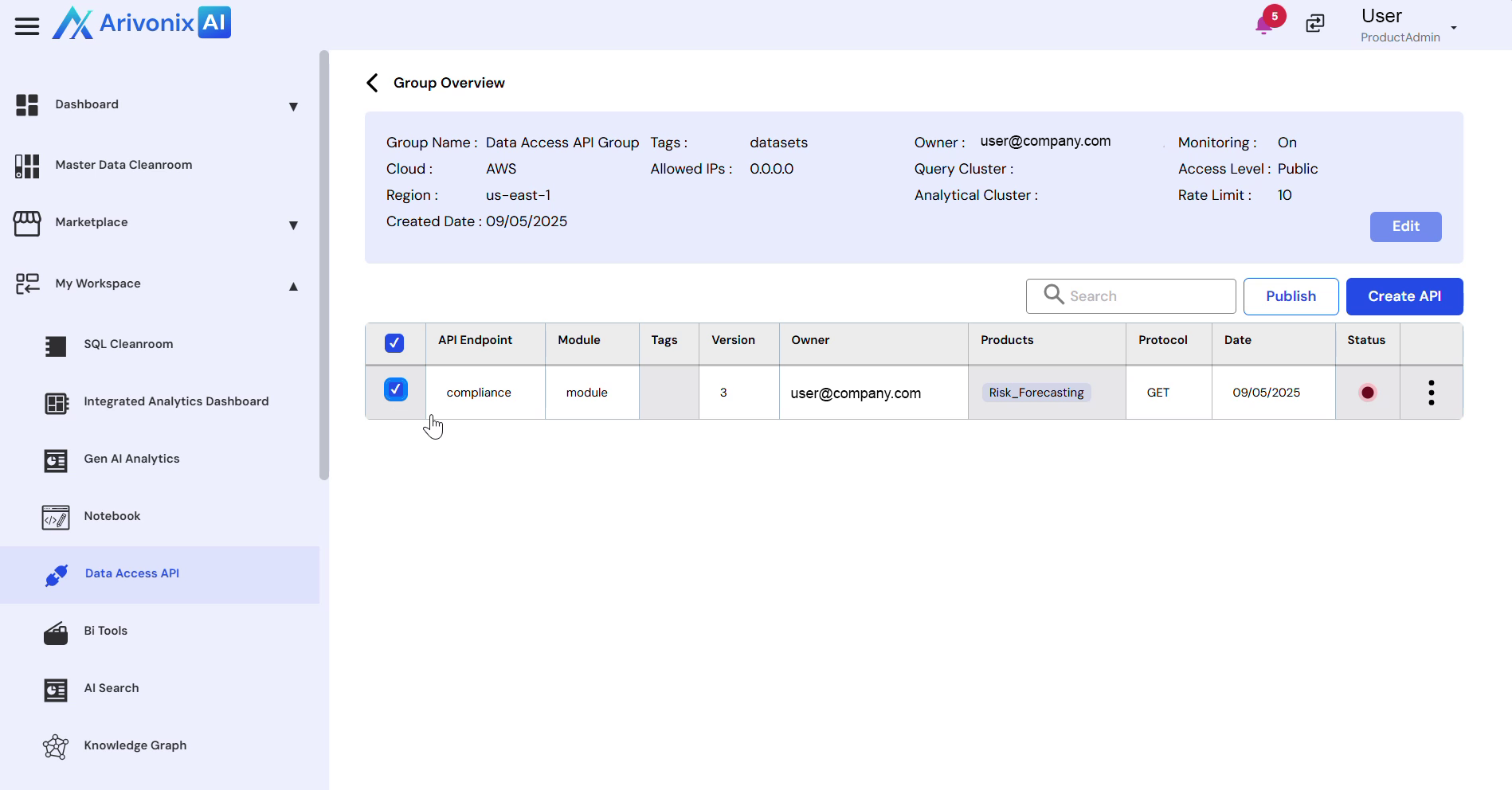Click the Notebook icon in sidebar

[x=56, y=517]
